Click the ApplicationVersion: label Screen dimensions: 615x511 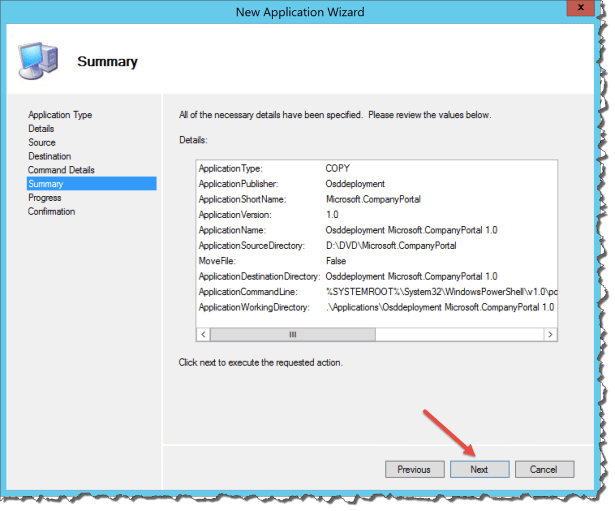235,215
